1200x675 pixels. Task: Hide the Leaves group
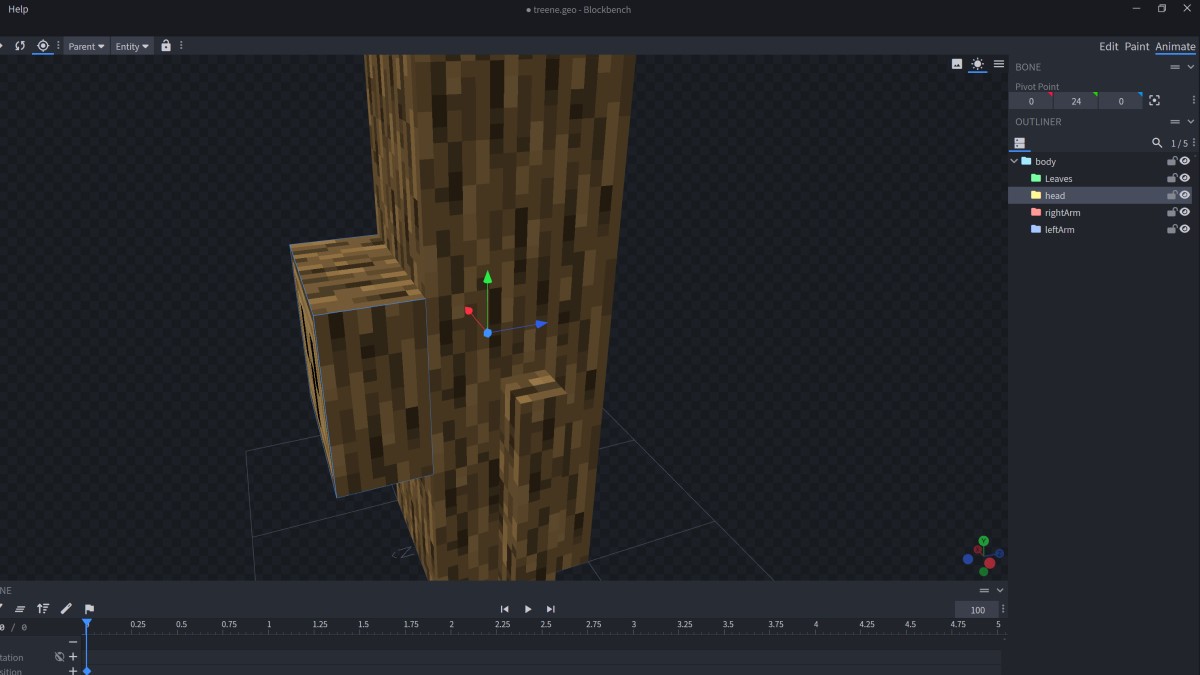[x=1185, y=178]
